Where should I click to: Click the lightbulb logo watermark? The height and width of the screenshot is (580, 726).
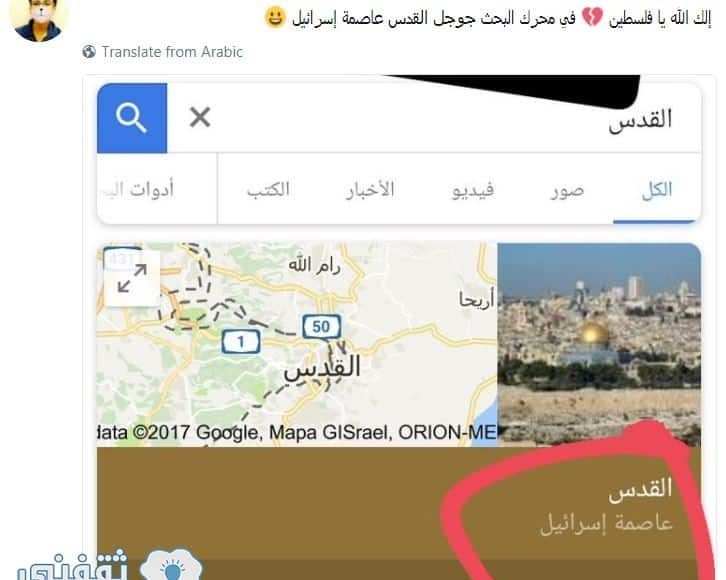[x=172, y=565]
